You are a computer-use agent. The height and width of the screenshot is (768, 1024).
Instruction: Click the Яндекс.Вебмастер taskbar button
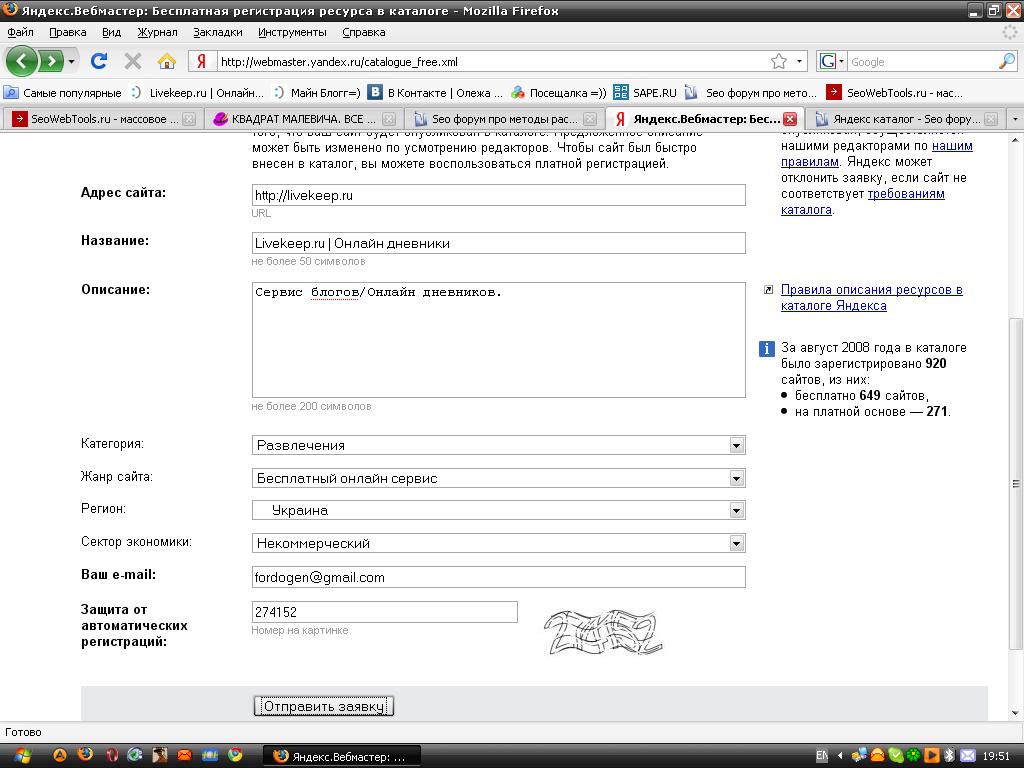(342, 756)
